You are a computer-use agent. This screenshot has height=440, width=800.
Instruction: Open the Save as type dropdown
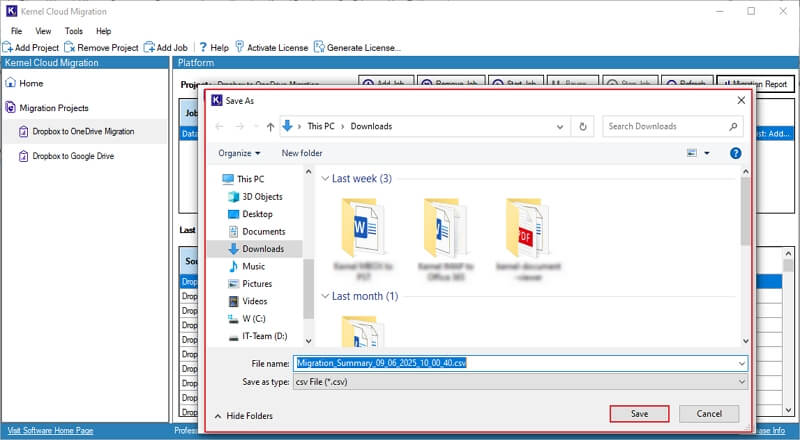(x=520, y=382)
